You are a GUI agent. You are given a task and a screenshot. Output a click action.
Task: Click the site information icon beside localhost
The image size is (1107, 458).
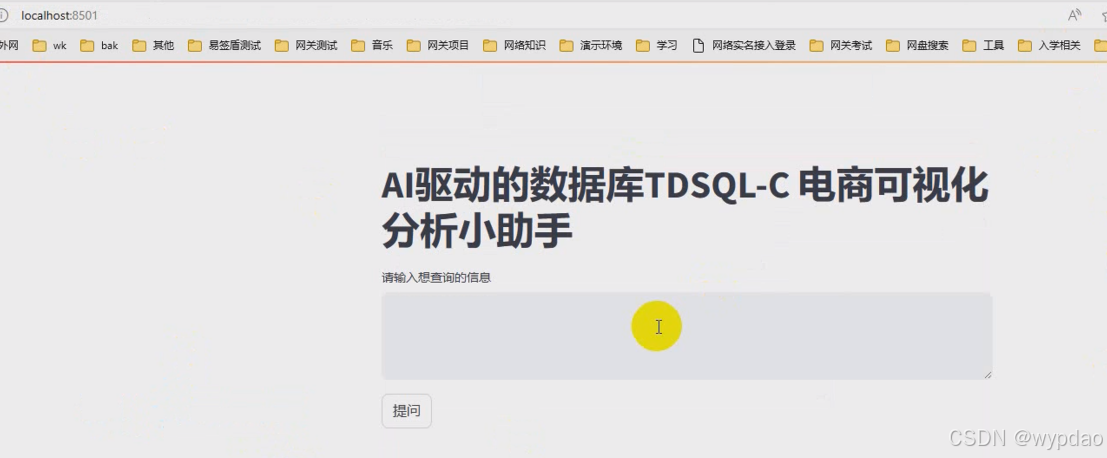point(4,16)
